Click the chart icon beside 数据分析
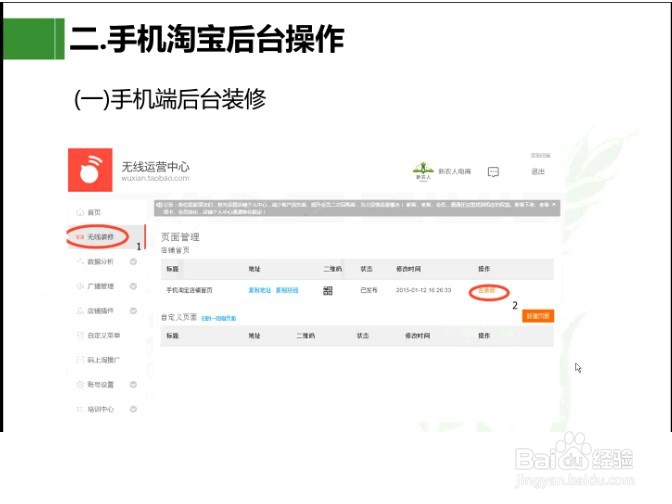The image size is (672, 504). point(80,261)
